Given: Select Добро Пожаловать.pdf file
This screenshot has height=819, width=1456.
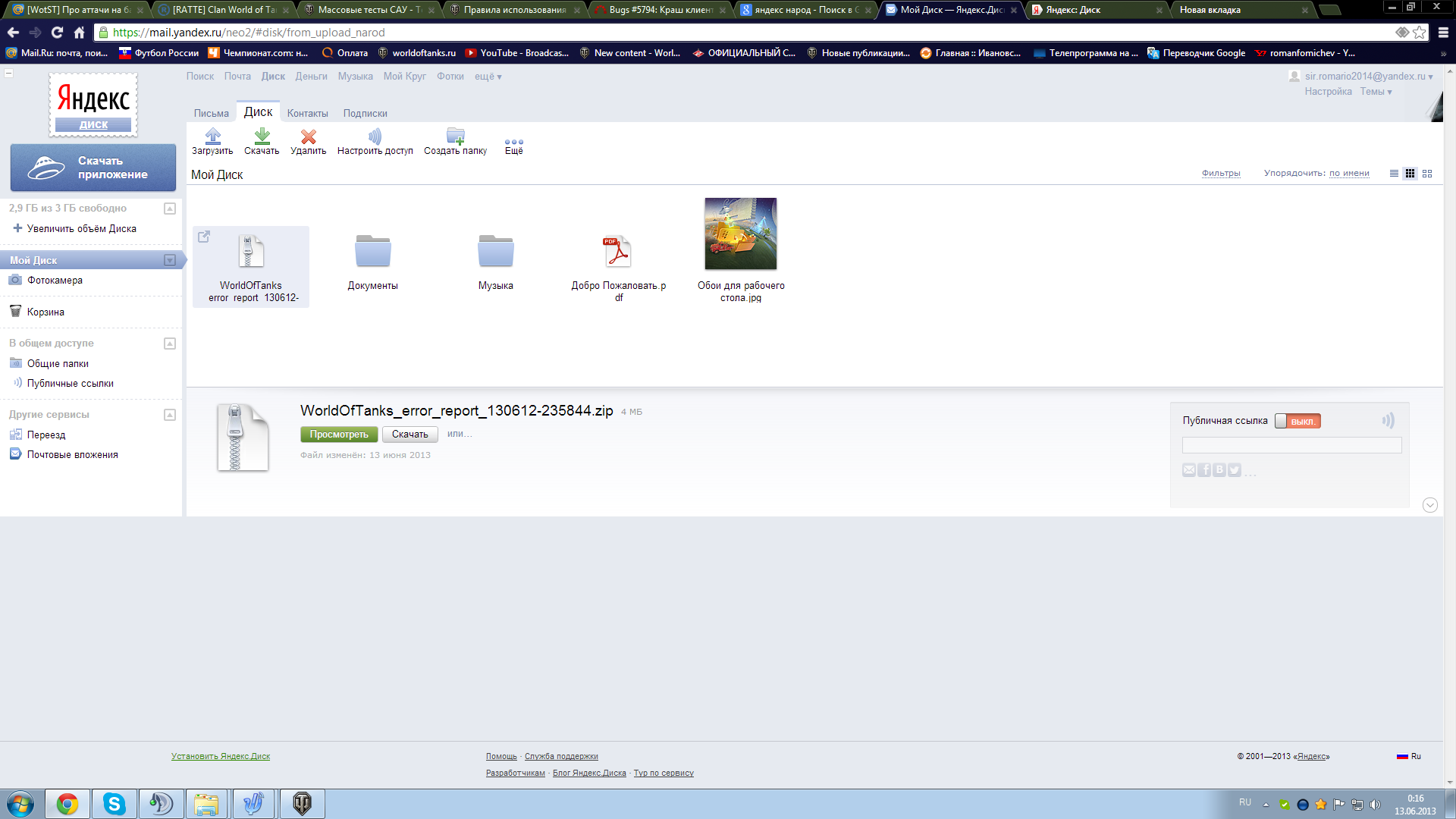Looking at the screenshot, I should [618, 268].
